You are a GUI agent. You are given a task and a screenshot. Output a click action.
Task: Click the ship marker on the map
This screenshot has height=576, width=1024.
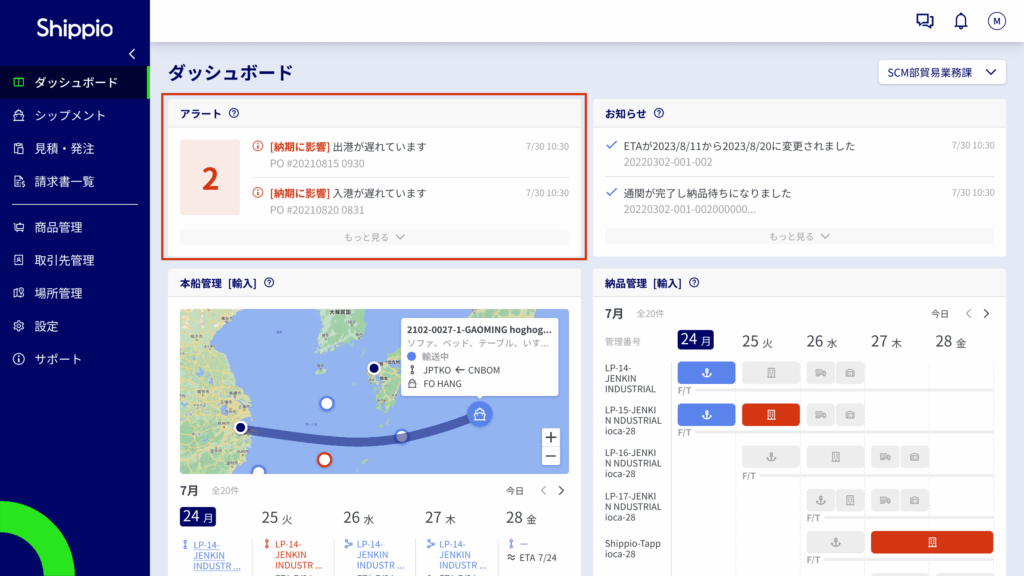pyautogui.click(x=480, y=414)
